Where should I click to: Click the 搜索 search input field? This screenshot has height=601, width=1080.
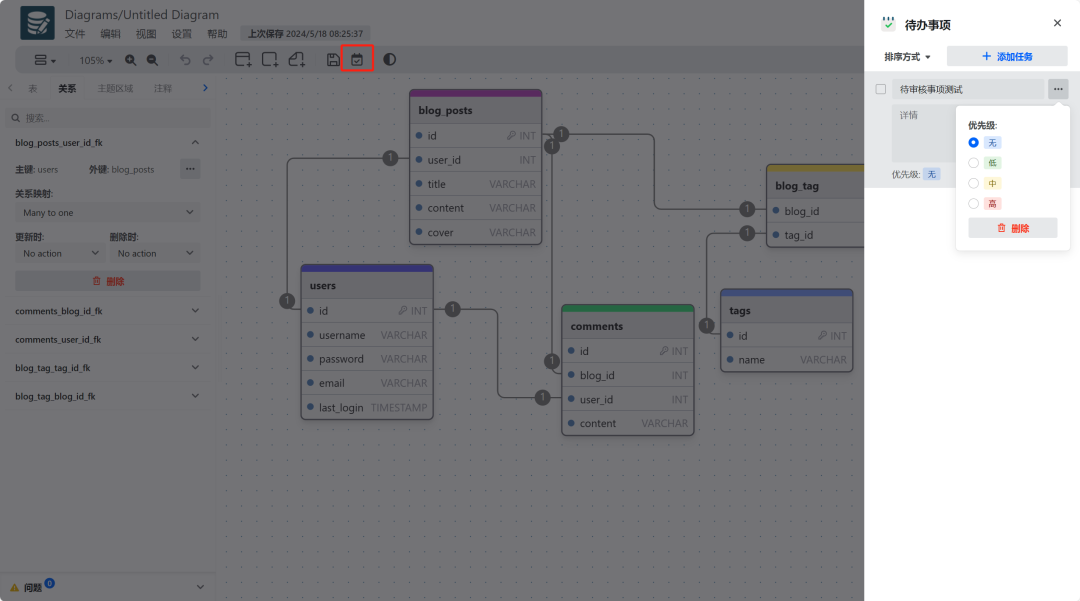(x=107, y=117)
